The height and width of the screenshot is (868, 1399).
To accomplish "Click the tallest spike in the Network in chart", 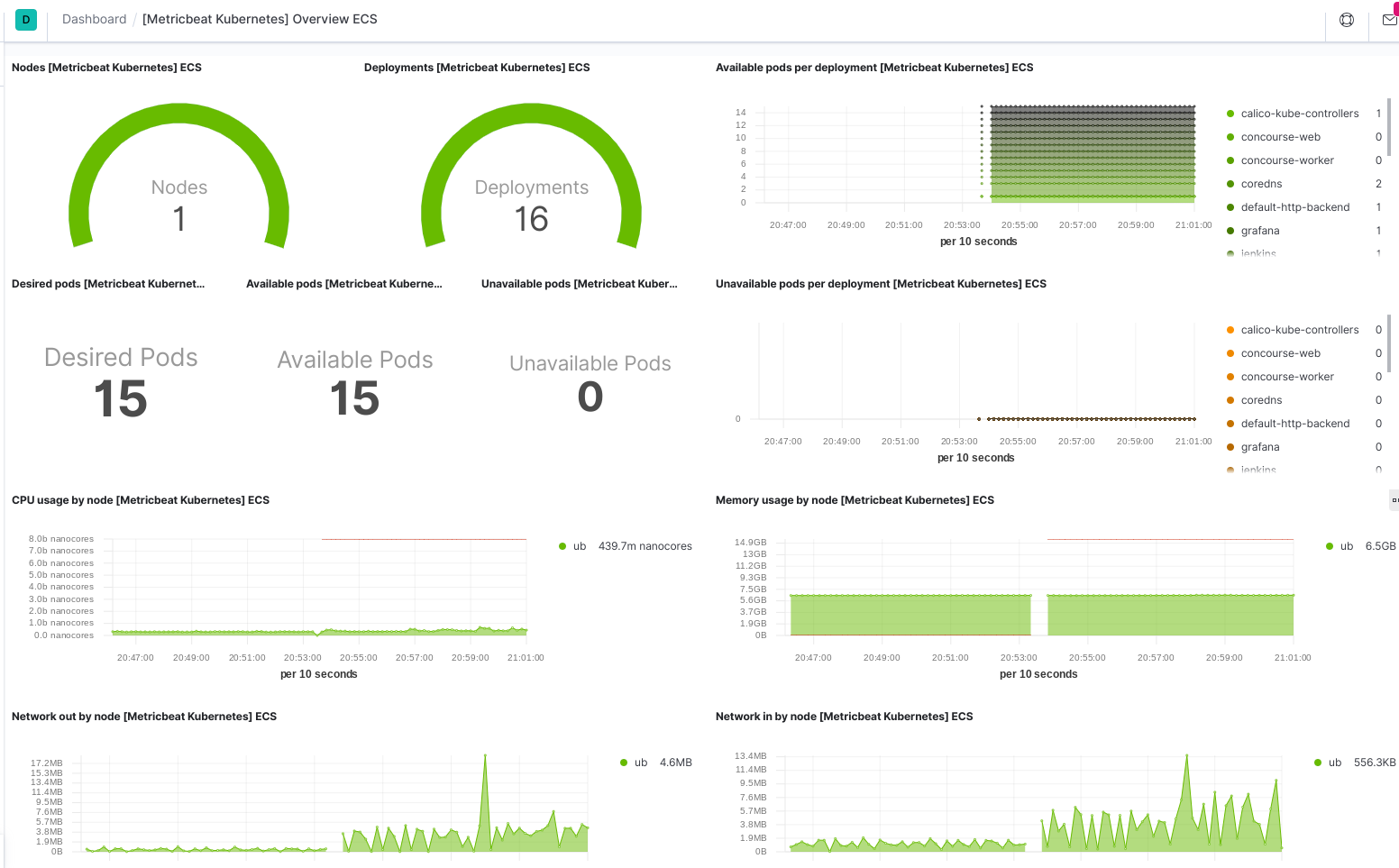I will coord(1186,802).
